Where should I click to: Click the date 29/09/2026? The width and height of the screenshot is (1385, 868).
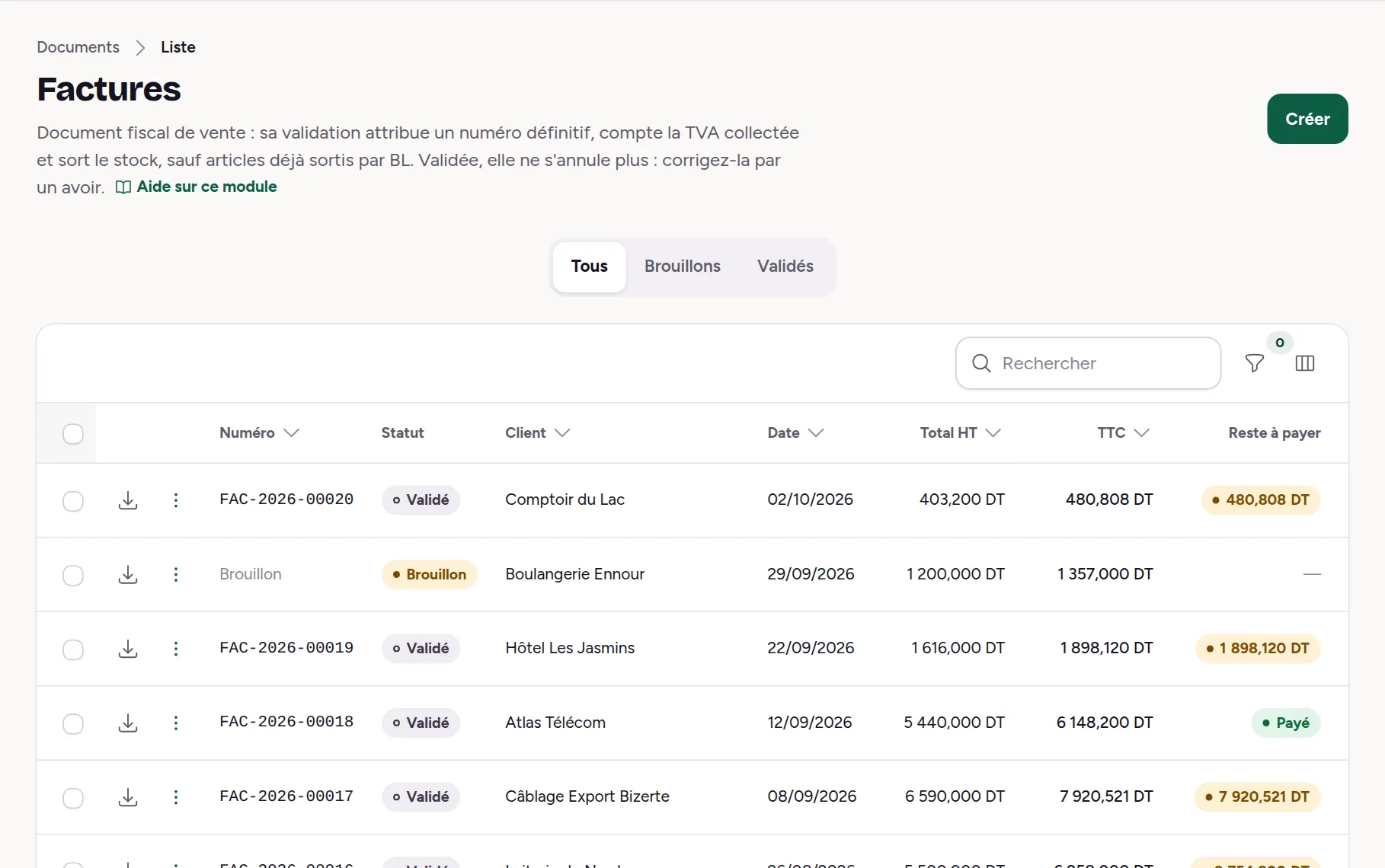[811, 574]
